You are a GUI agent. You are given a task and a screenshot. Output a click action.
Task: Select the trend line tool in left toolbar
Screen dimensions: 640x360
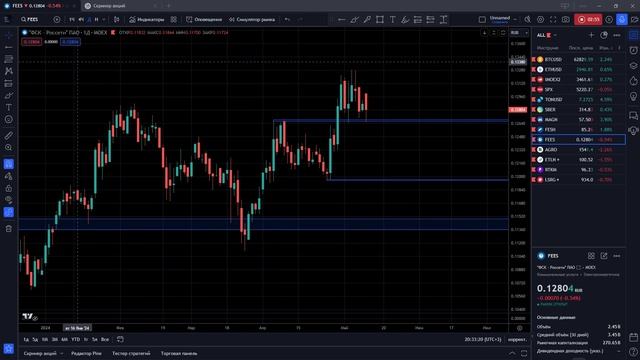tap(9, 47)
